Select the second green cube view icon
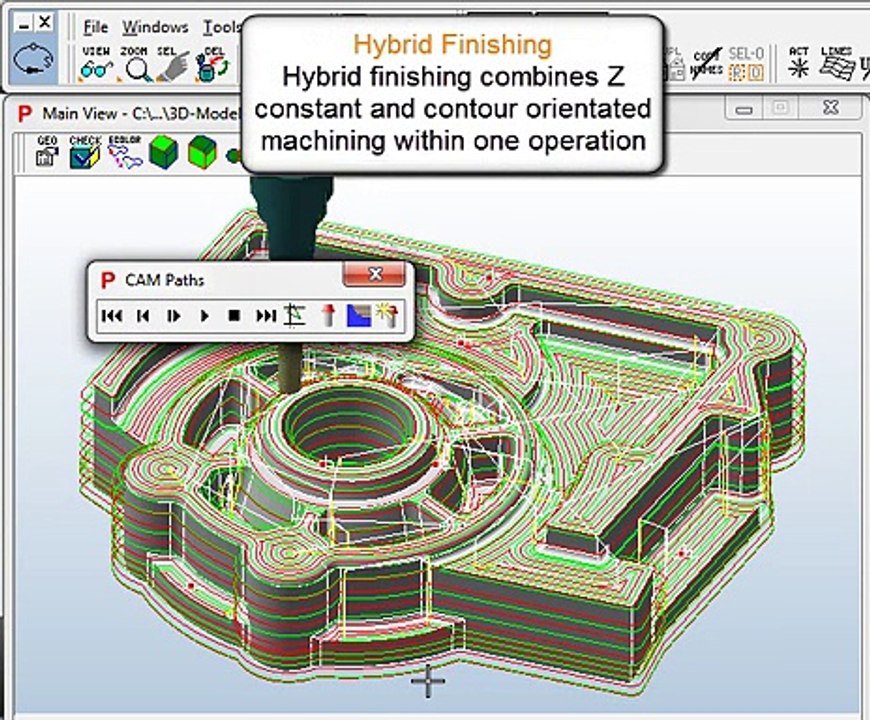The image size is (870, 720). pos(203,151)
